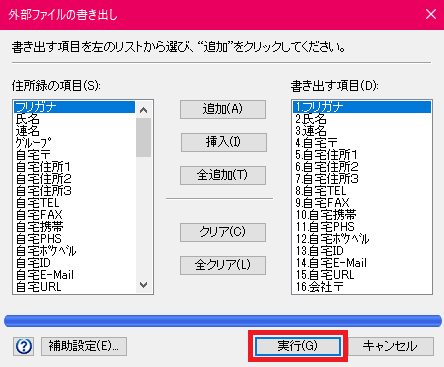444x367 pixels.
Task: Select 12.自宅ポケベル in export list
Action: pyautogui.click(x=362, y=239)
